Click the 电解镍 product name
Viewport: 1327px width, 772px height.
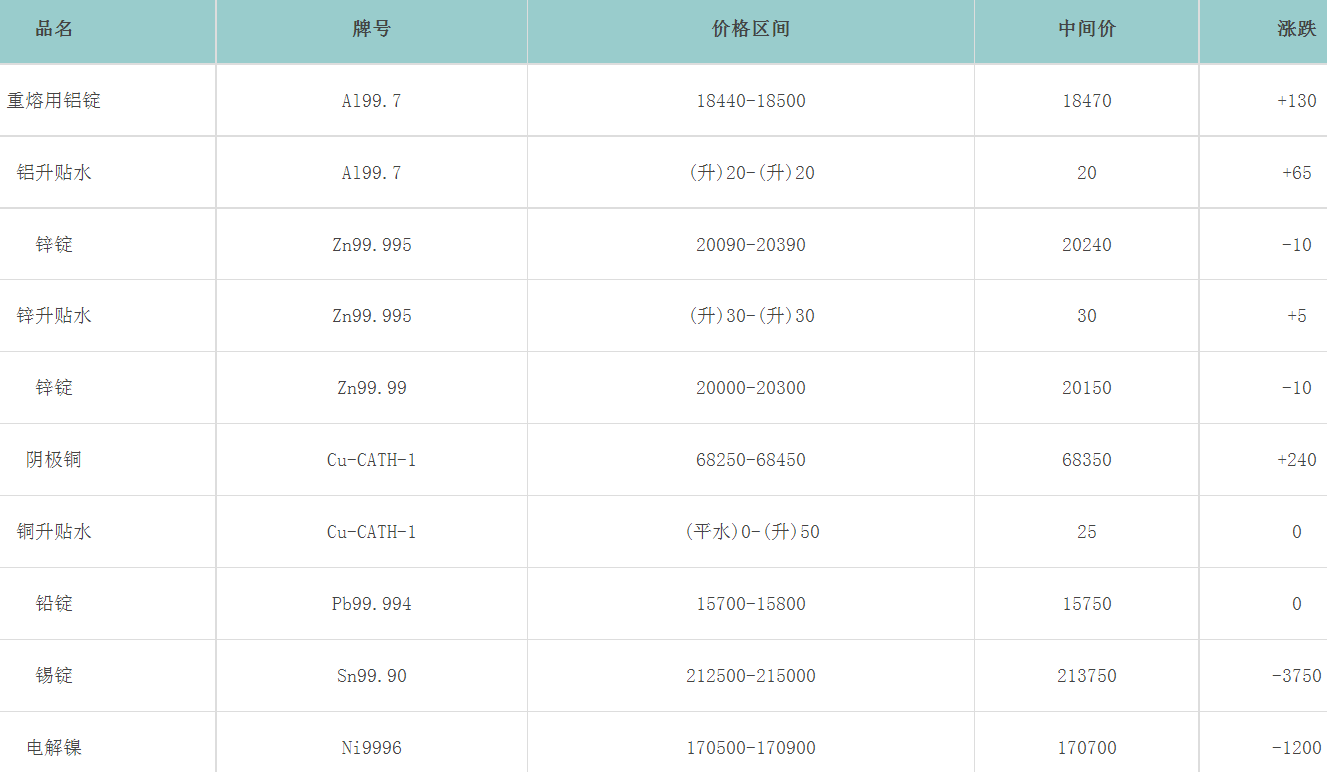54,748
